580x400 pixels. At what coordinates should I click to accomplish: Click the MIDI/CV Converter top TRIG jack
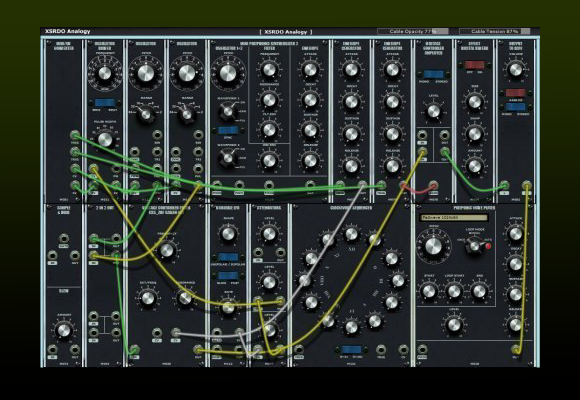click(x=75, y=135)
